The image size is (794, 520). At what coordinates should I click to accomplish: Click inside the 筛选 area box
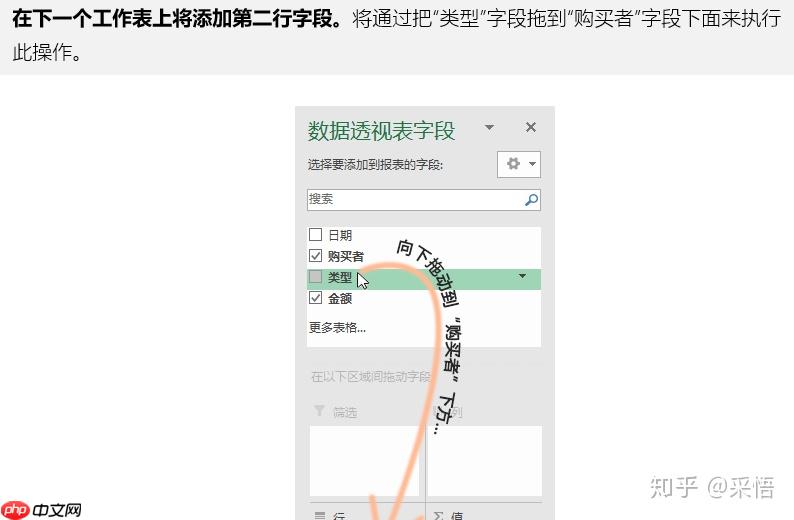pyautogui.click(x=364, y=461)
